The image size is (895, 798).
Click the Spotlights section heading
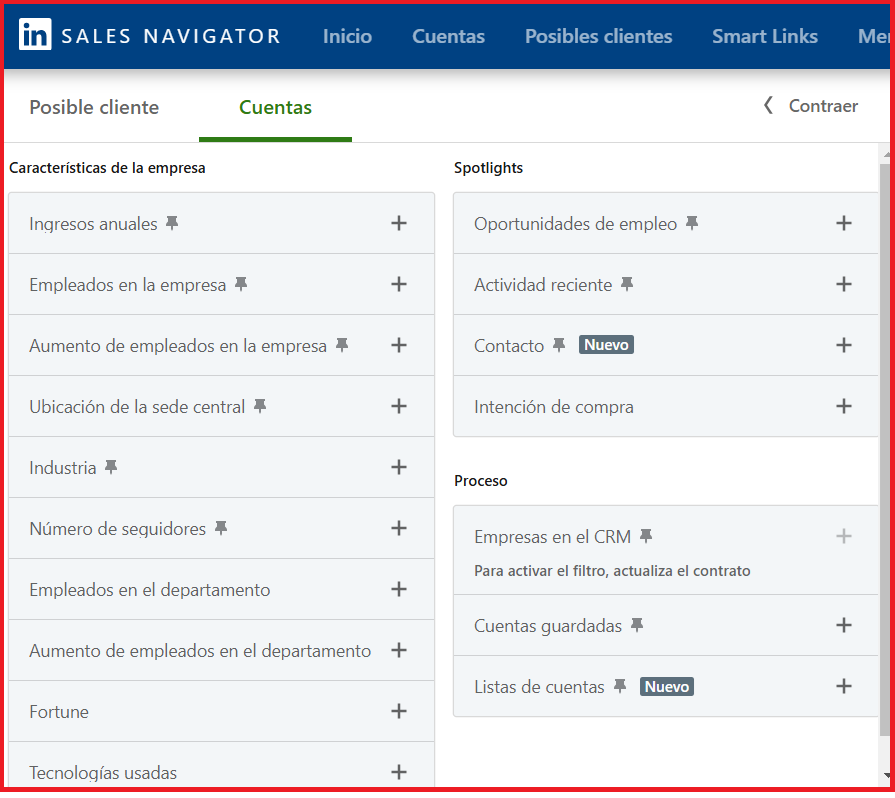click(488, 168)
